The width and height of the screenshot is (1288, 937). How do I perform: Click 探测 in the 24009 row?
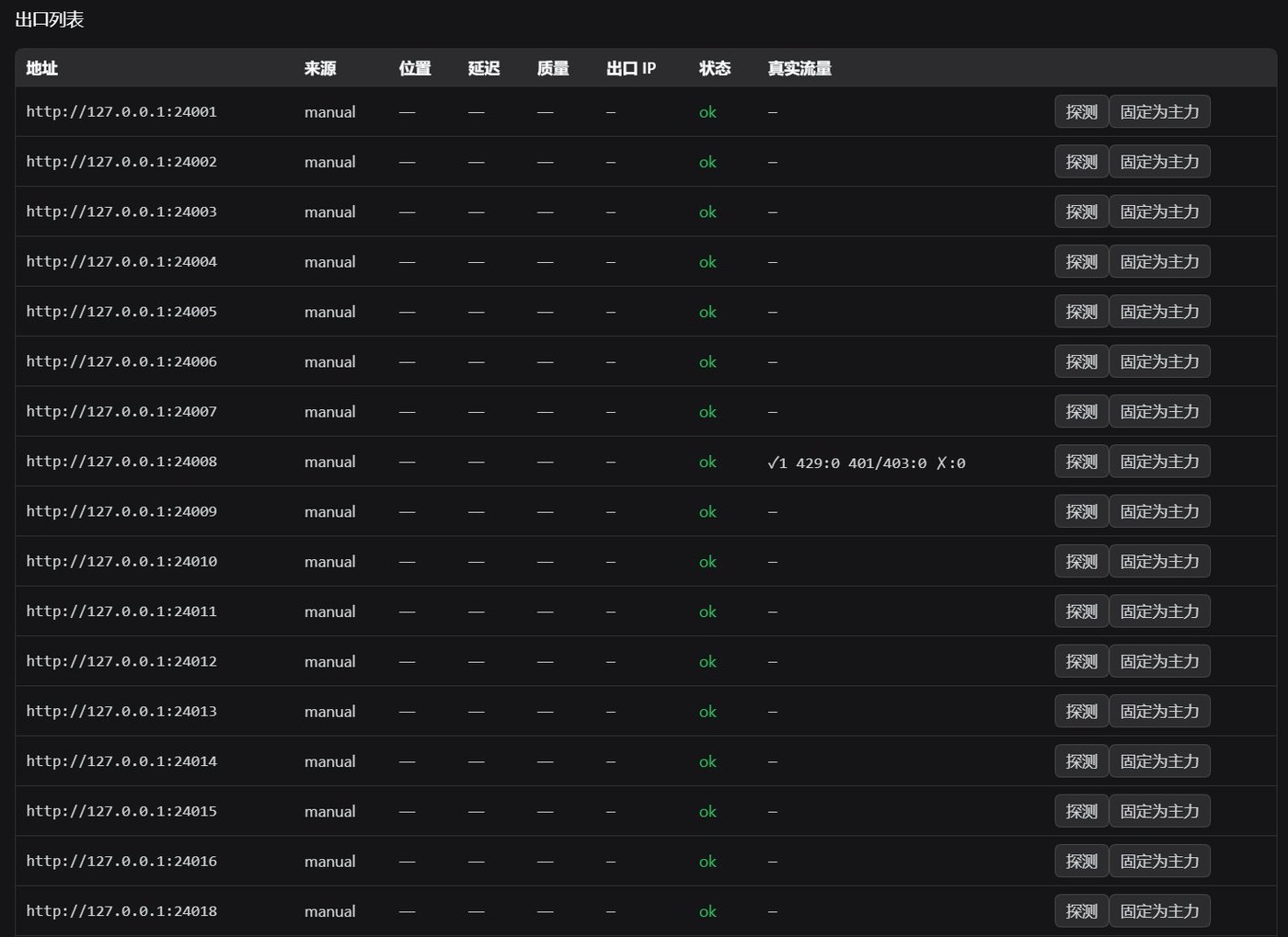(x=1081, y=511)
